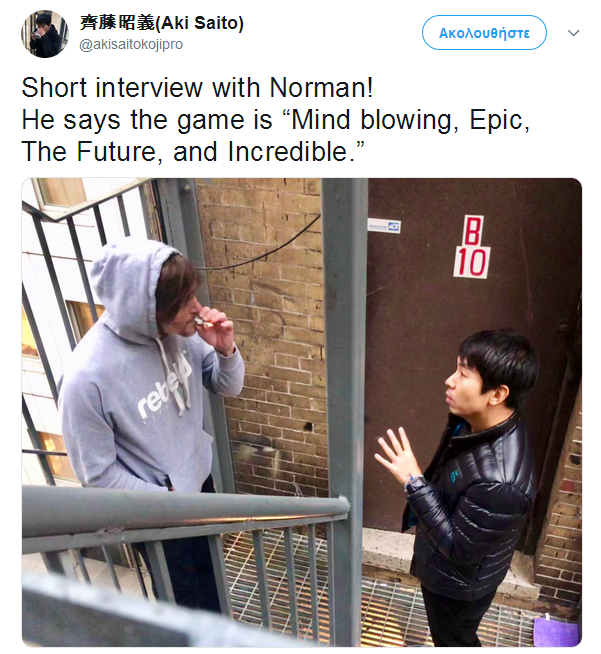The image size is (601, 654).
Task: Click the wristwatch on raised hand
Action: pos(416,484)
